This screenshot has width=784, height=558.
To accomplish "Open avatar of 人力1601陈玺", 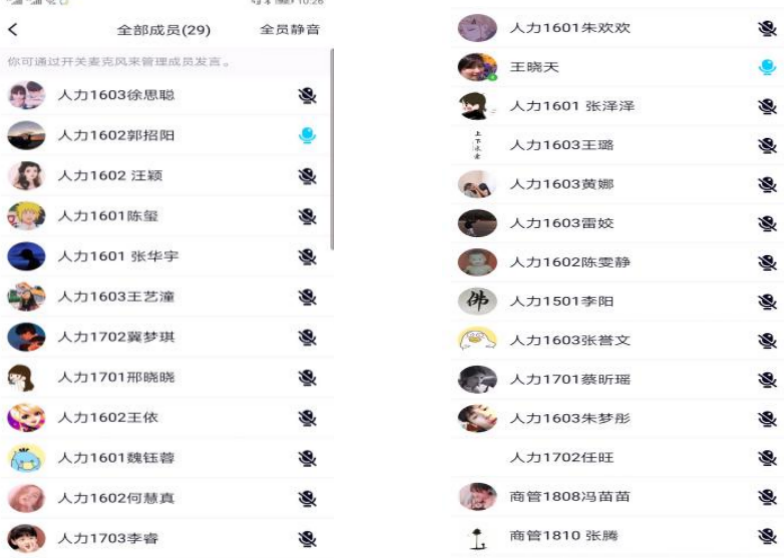I will 26,216.
